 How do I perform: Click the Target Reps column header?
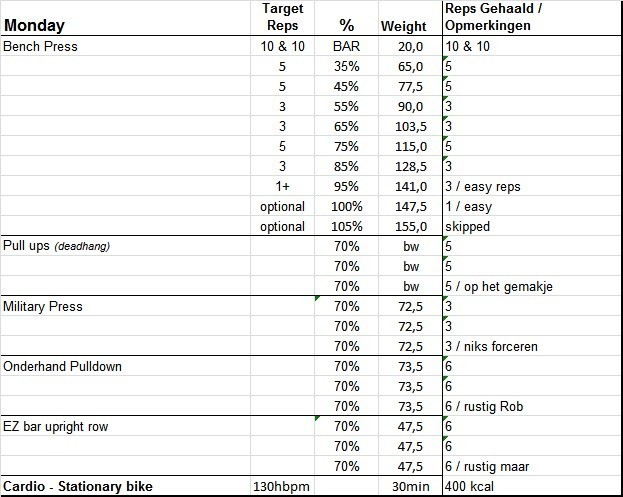[x=281, y=18]
